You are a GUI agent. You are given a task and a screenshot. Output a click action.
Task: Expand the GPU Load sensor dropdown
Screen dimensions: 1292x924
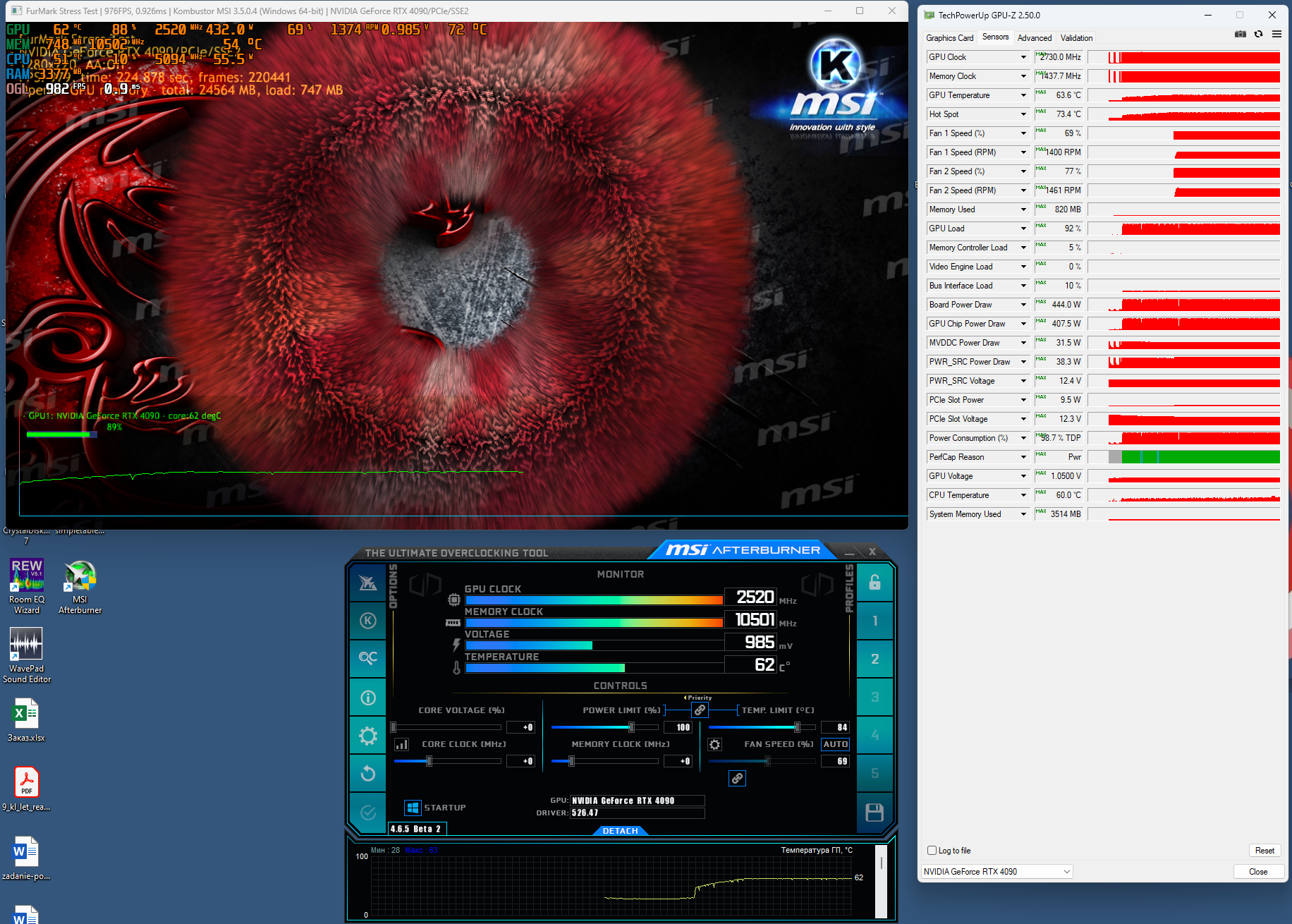tap(1023, 229)
